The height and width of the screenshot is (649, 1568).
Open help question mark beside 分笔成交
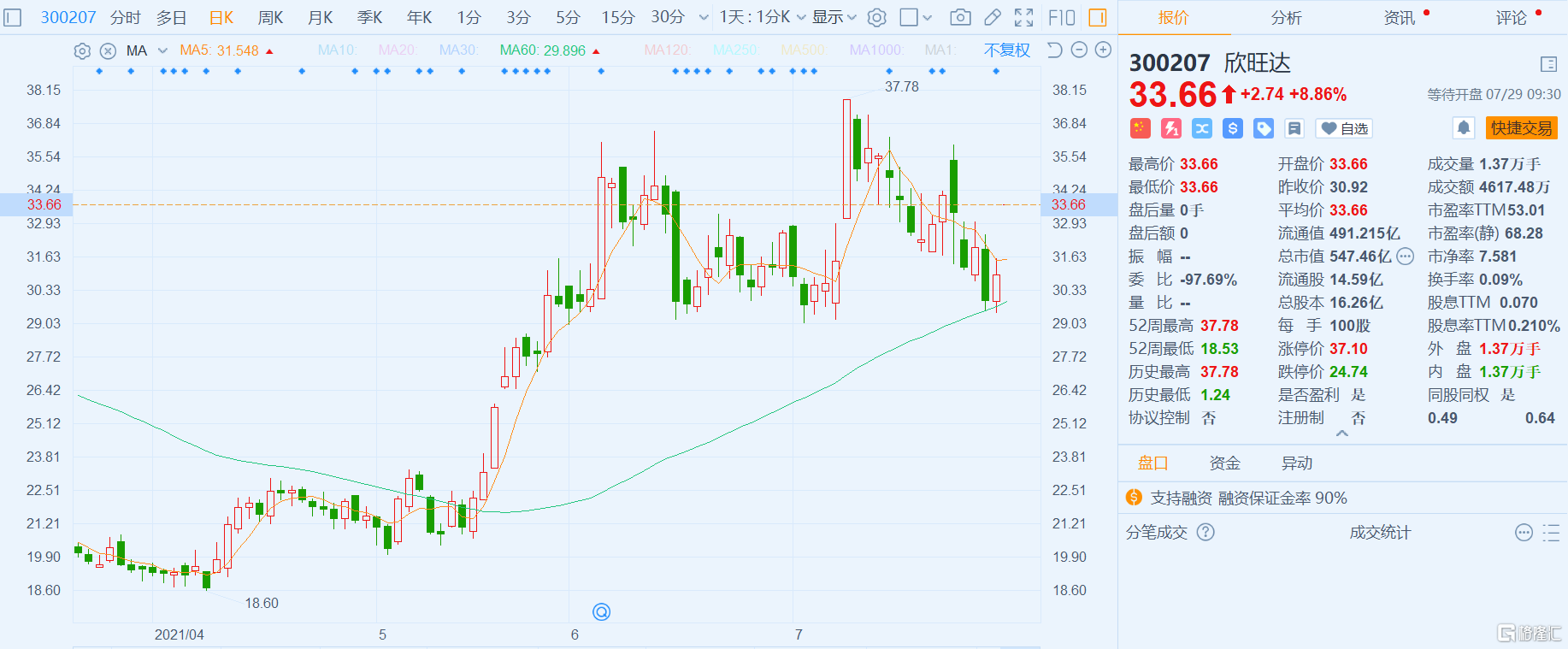(x=1205, y=532)
